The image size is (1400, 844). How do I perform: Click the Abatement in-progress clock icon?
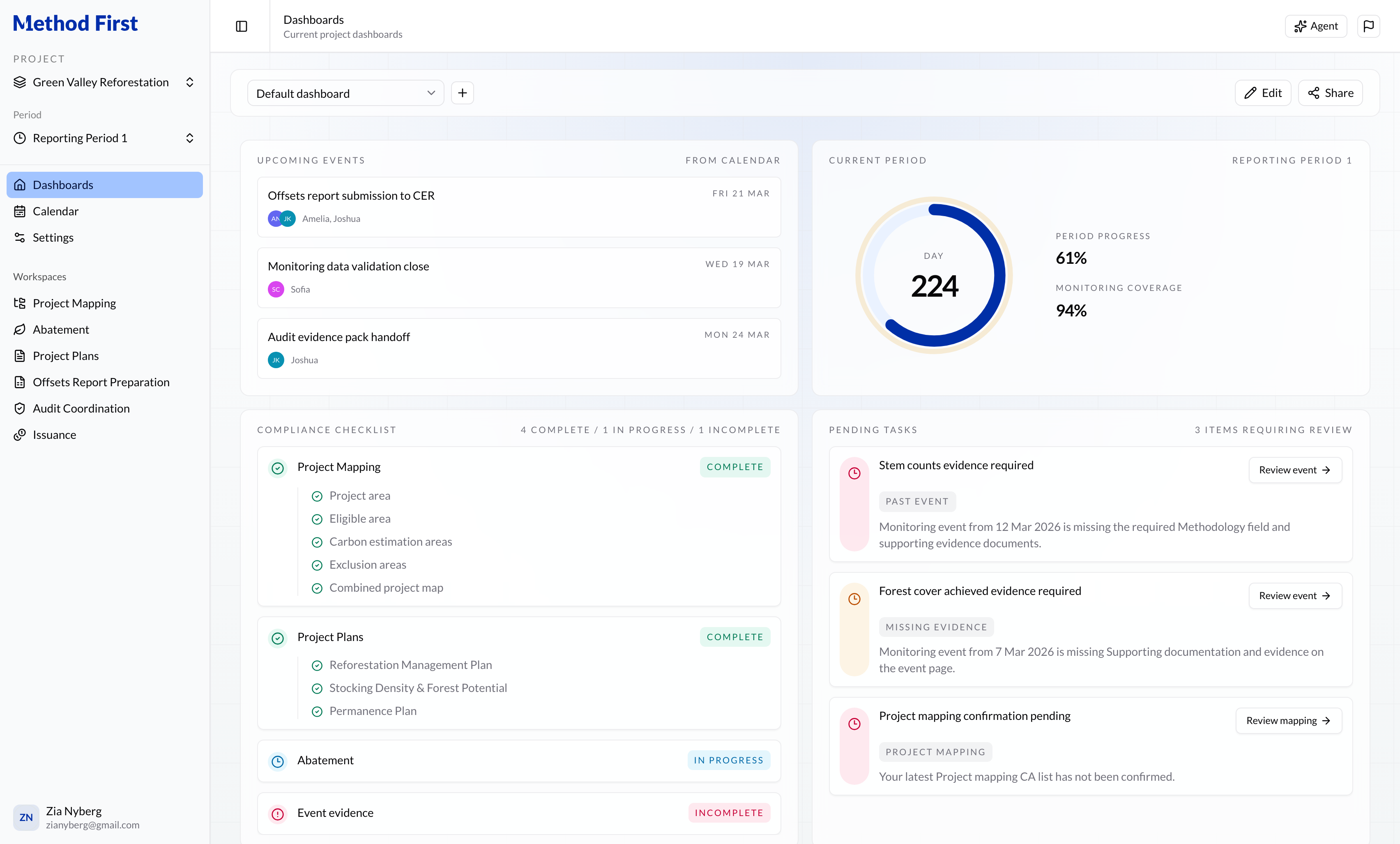(278, 761)
